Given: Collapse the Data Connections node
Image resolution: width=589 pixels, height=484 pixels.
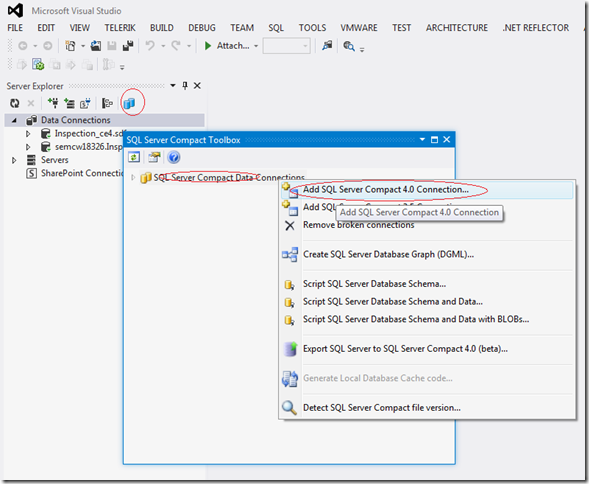Looking at the screenshot, I should (14, 120).
